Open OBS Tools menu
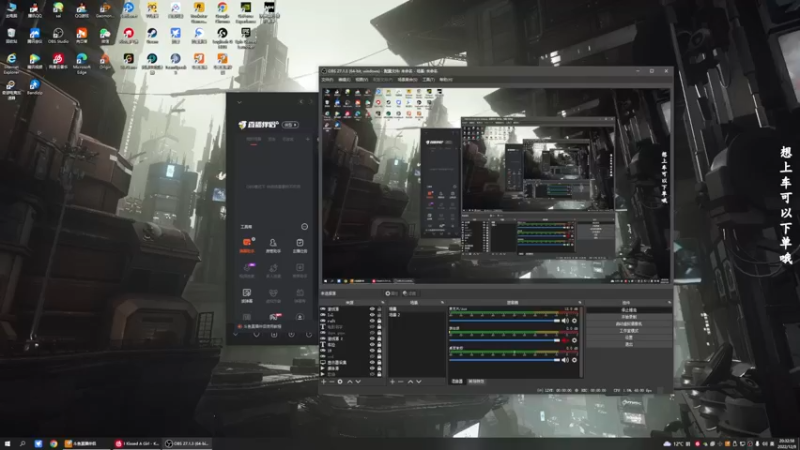 (429, 80)
